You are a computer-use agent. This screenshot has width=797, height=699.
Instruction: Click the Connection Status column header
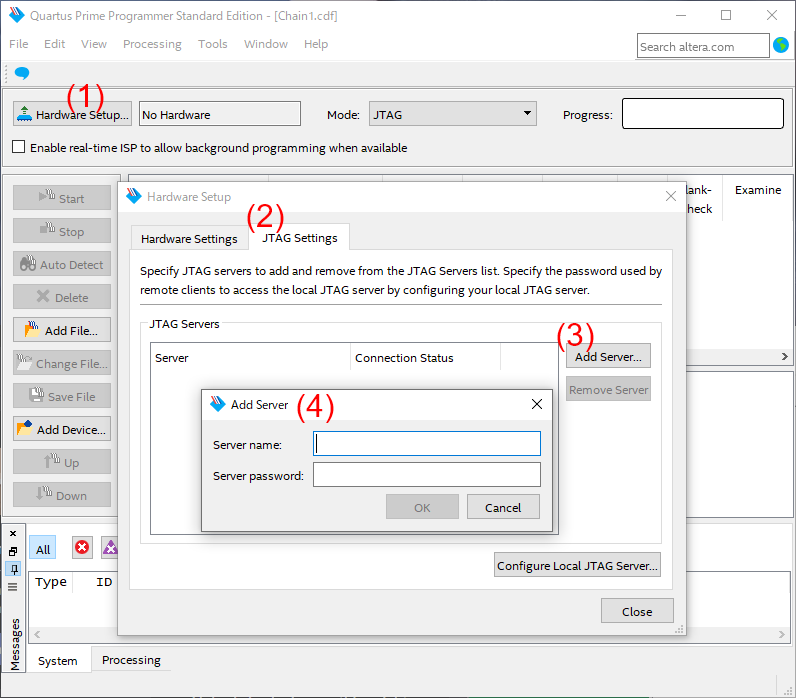point(425,357)
